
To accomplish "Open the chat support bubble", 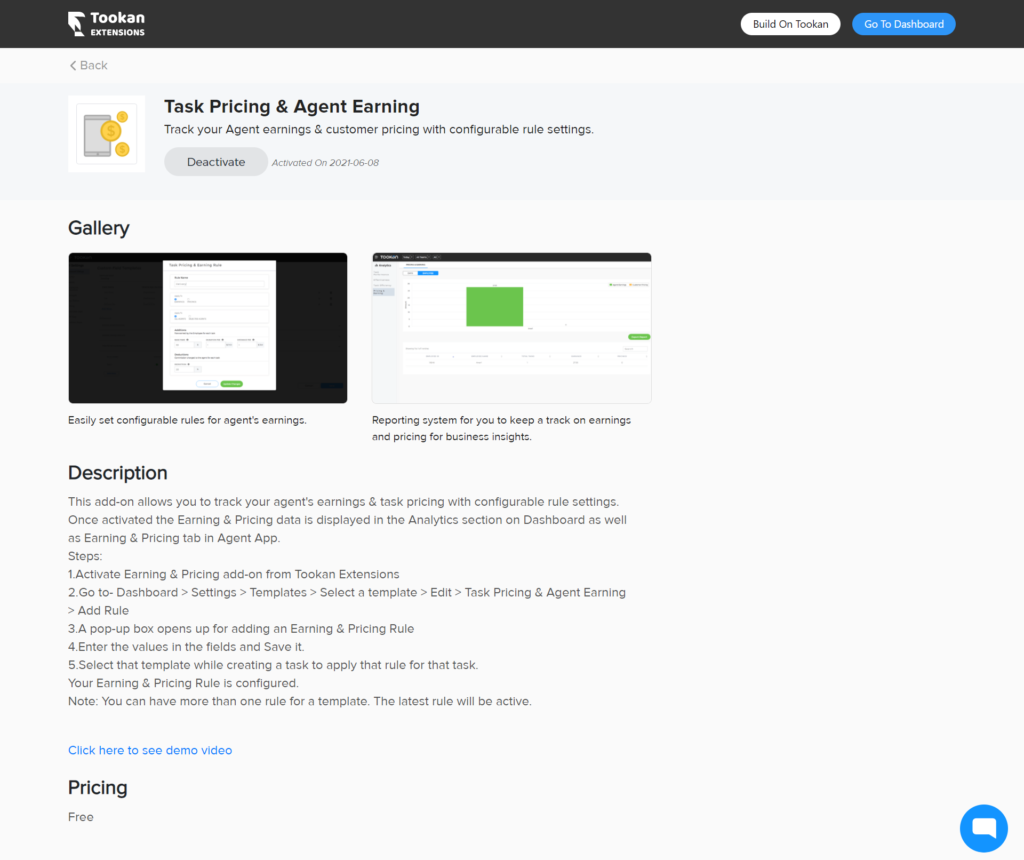I will pos(984,828).
